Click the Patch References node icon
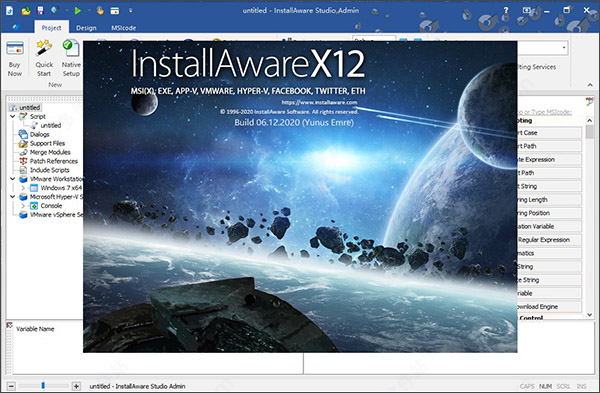The width and height of the screenshot is (600, 393). [23, 161]
